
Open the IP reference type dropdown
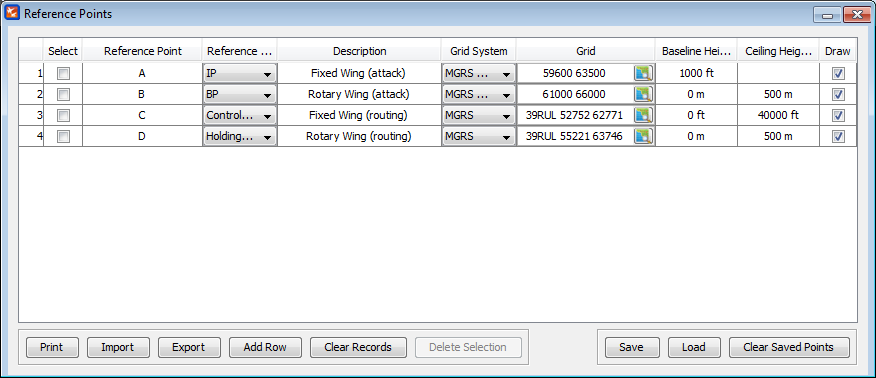click(x=240, y=73)
